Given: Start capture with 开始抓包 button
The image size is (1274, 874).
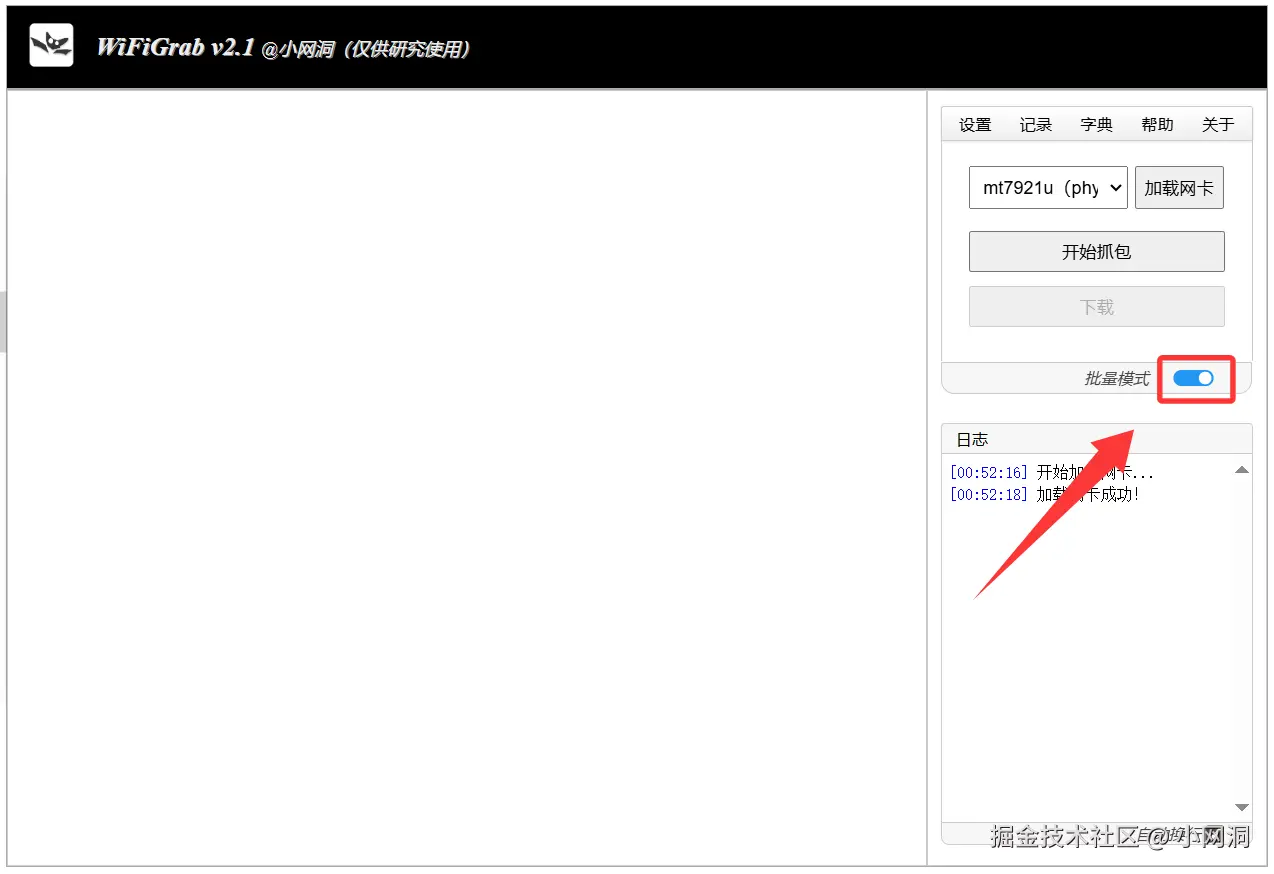Looking at the screenshot, I should [x=1097, y=252].
